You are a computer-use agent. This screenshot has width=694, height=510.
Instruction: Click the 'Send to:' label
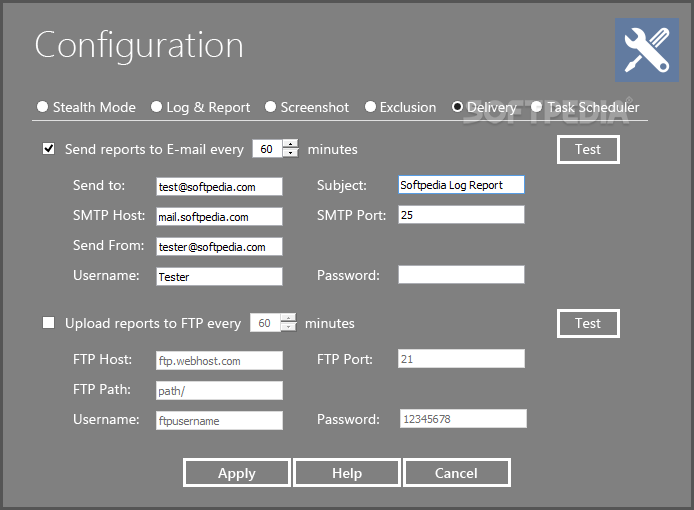[x=99, y=185]
